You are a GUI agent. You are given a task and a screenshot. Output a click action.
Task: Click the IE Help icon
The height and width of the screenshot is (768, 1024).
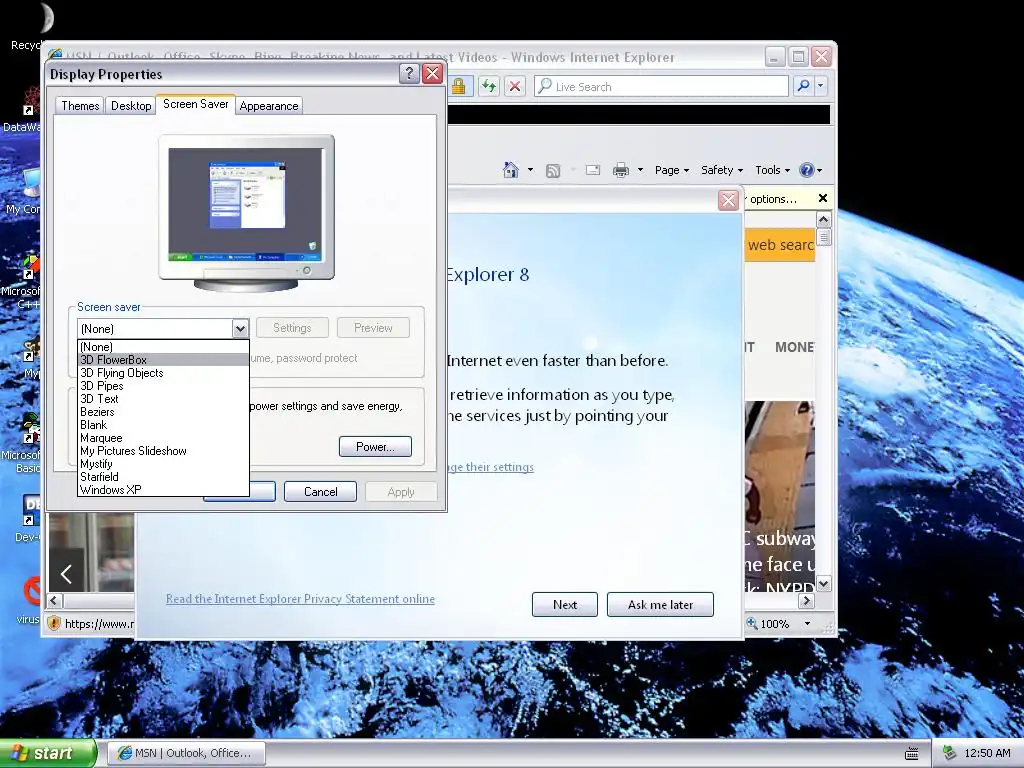[807, 170]
